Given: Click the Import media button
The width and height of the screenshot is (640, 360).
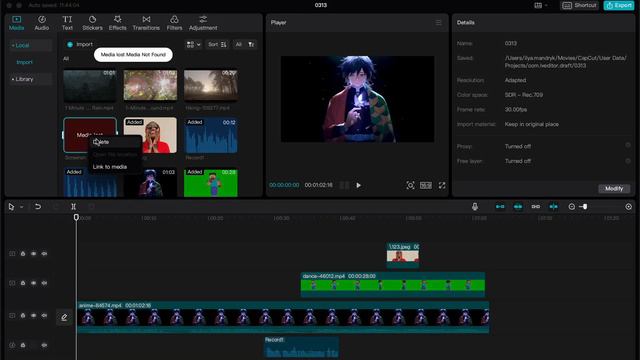Looking at the screenshot, I should (x=80, y=44).
